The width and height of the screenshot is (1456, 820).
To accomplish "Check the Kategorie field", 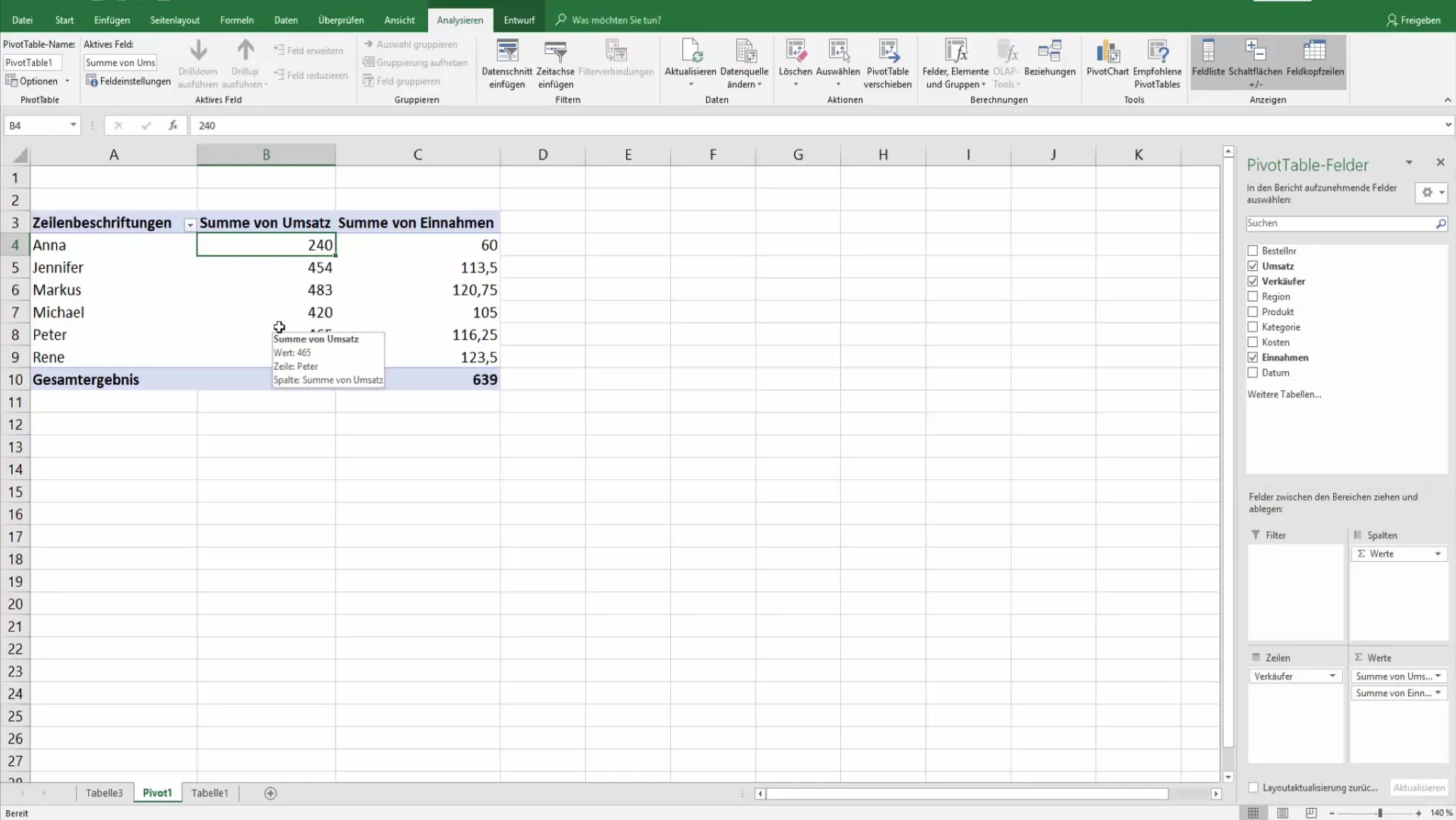I will 1253,326.
